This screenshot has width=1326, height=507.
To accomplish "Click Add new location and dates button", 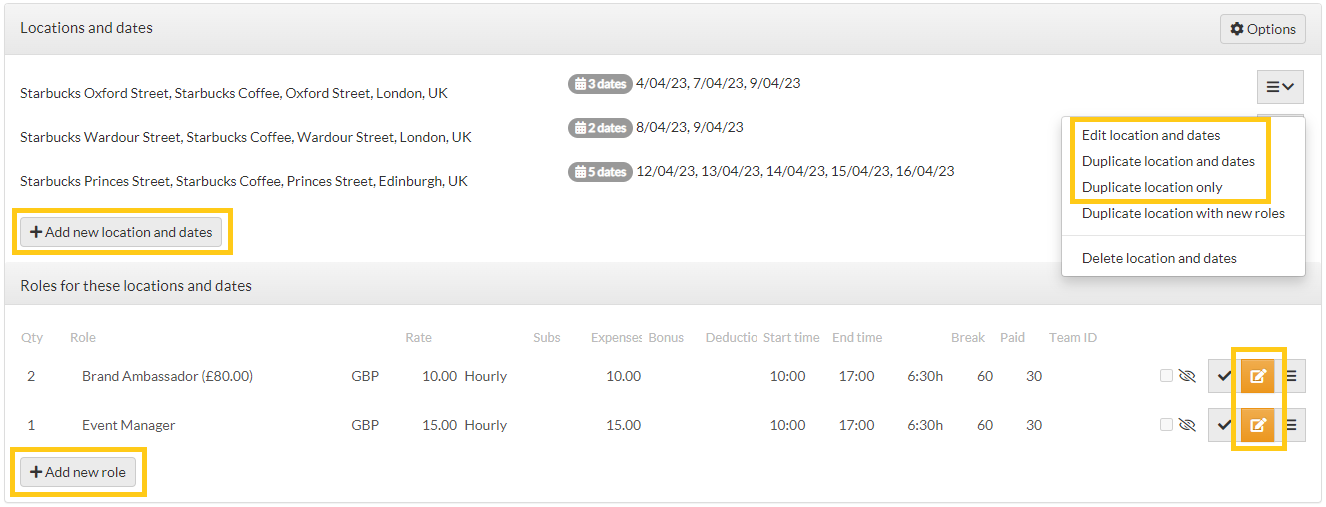I will 121,232.
